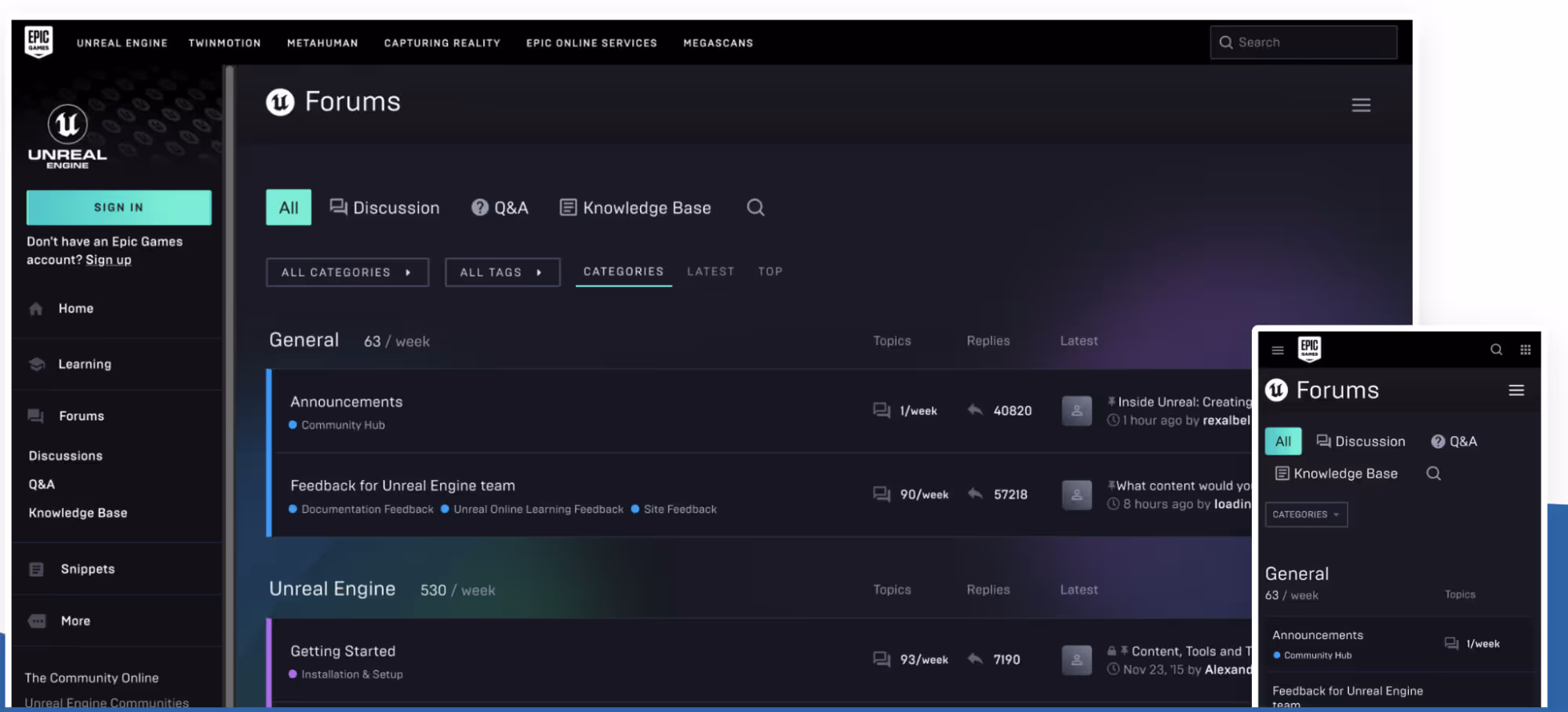The image size is (1568, 712).
Task: Click the Sign up link
Action: (108, 260)
